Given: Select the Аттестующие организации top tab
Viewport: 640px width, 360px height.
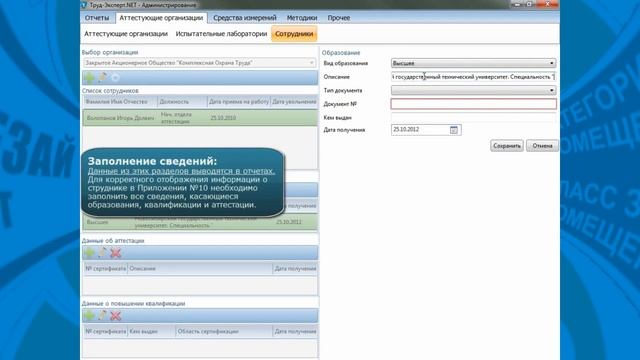Looking at the screenshot, I should [x=161, y=18].
